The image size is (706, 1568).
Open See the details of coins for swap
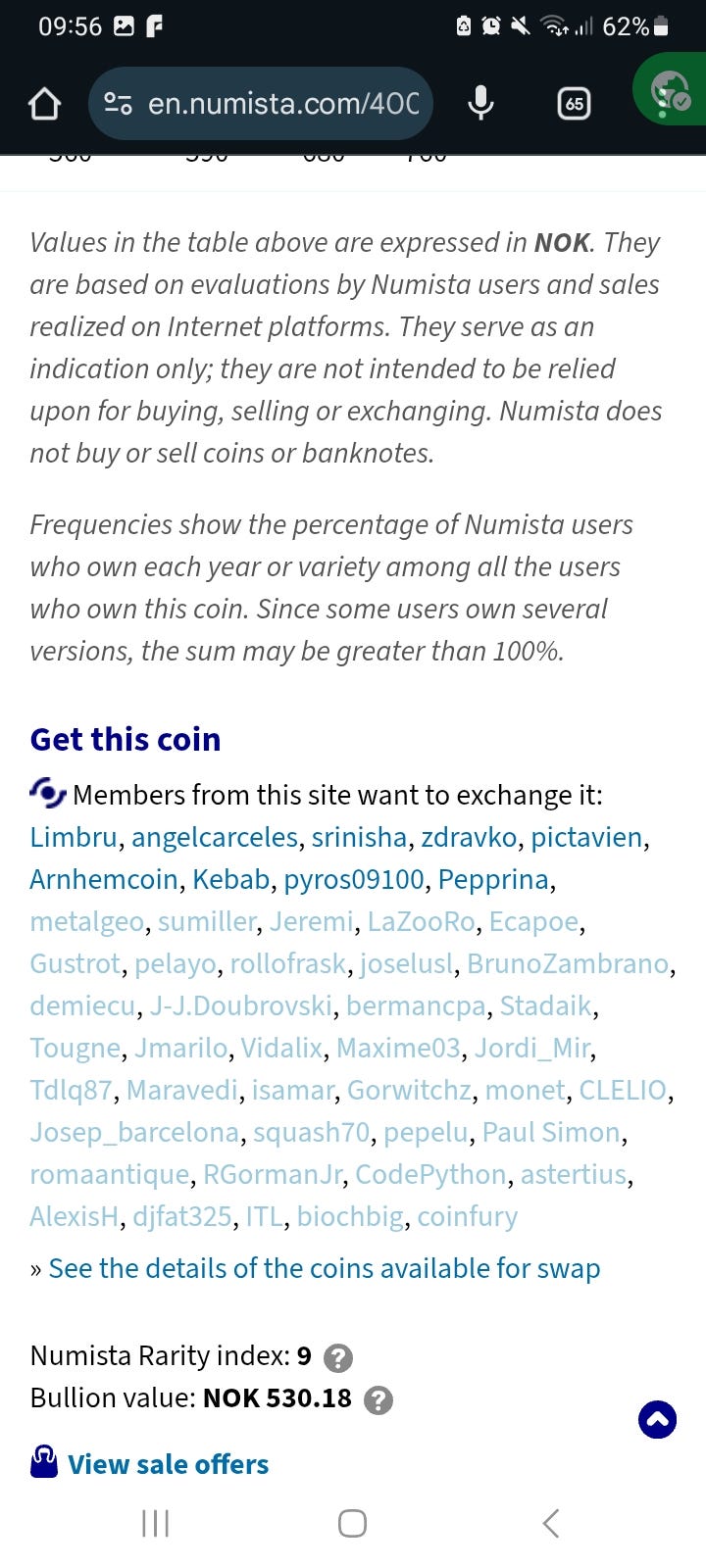click(x=324, y=1268)
